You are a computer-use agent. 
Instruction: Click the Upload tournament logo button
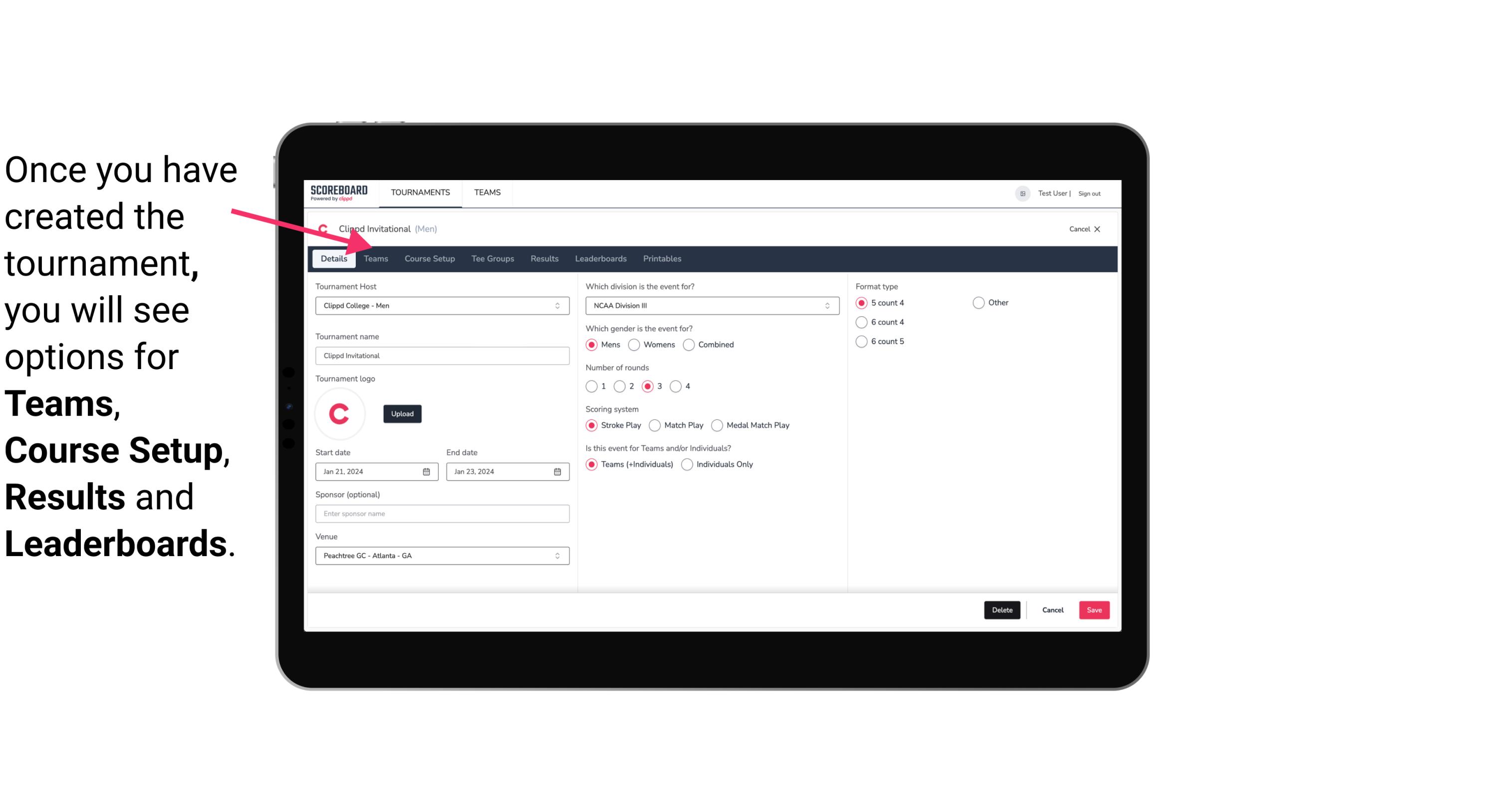[x=402, y=413]
